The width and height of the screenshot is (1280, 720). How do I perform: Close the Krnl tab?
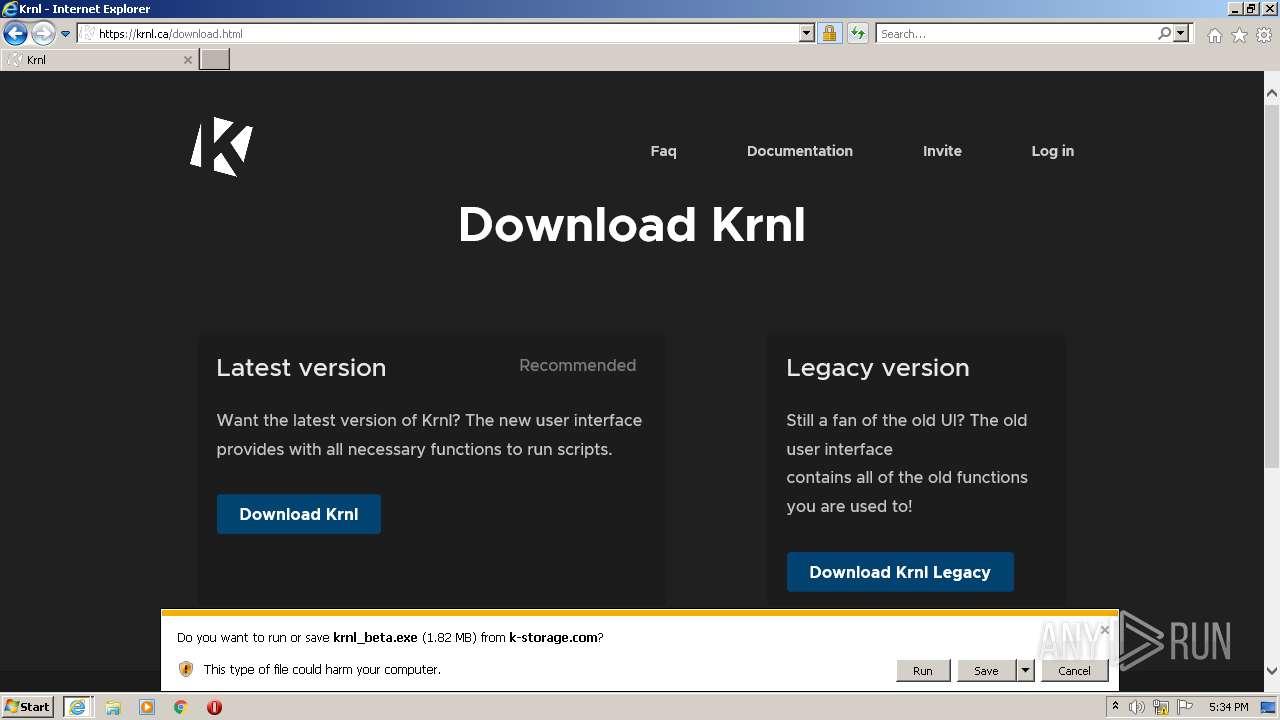(x=187, y=60)
